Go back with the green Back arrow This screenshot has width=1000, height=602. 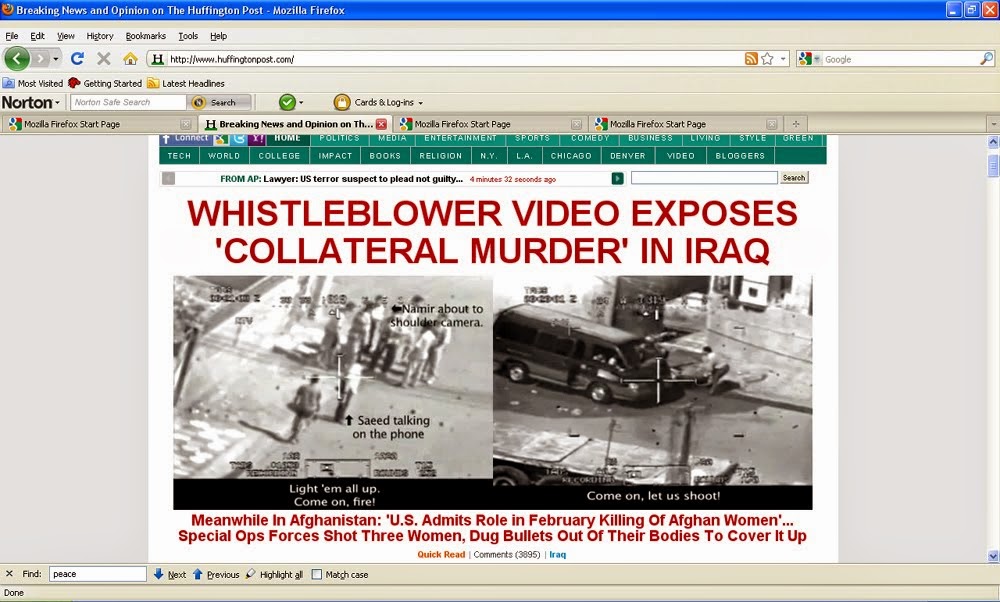pos(17,59)
